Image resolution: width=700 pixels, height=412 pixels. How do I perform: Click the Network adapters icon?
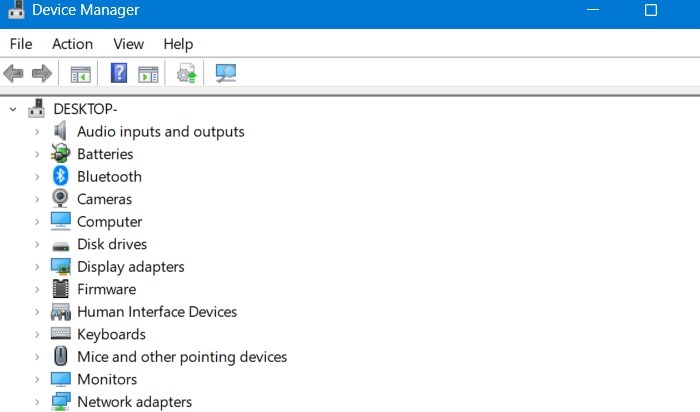tap(60, 402)
